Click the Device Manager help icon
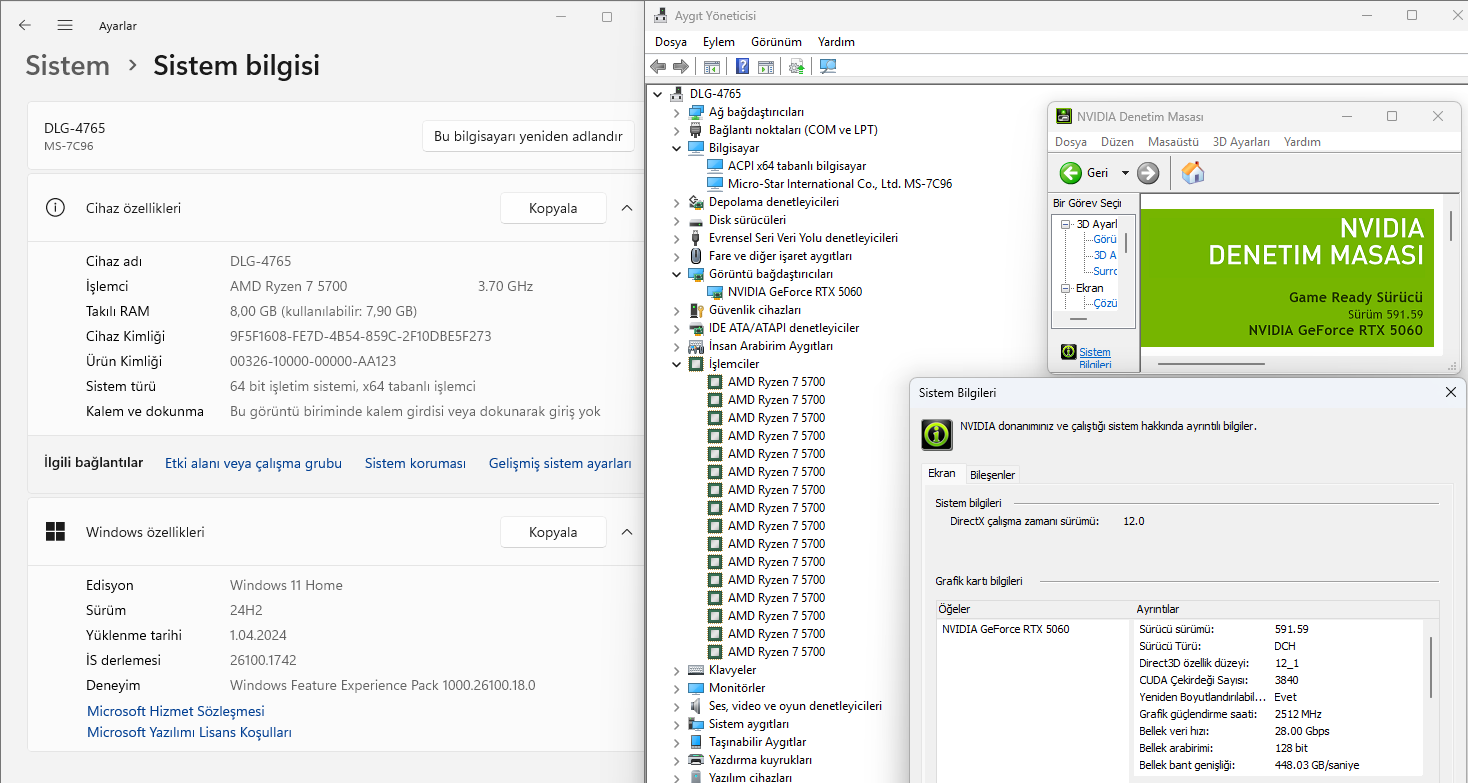This screenshot has height=783, width=1468. click(x=742, y=67)
